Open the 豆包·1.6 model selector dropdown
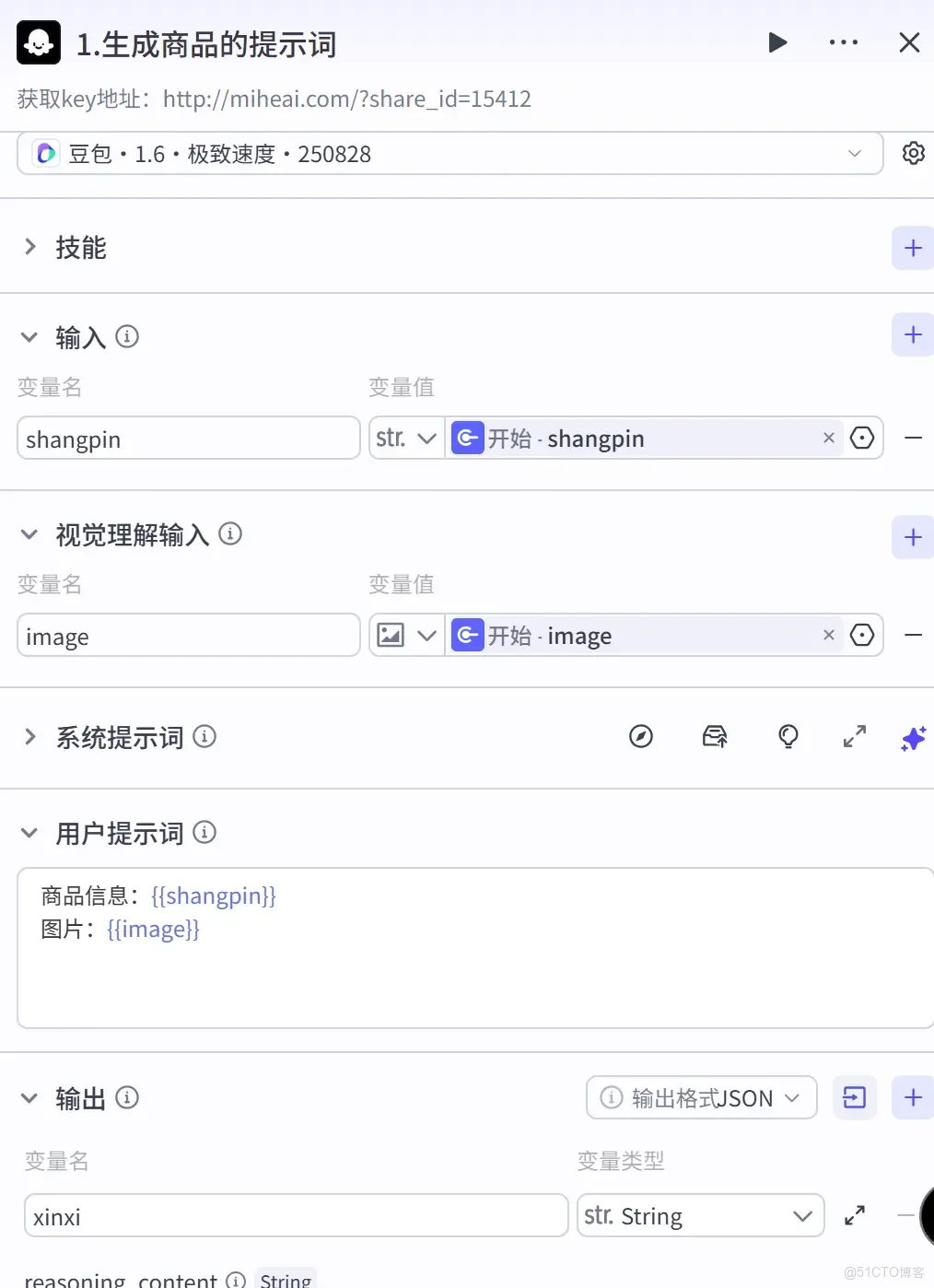 (x=854, y=153)
